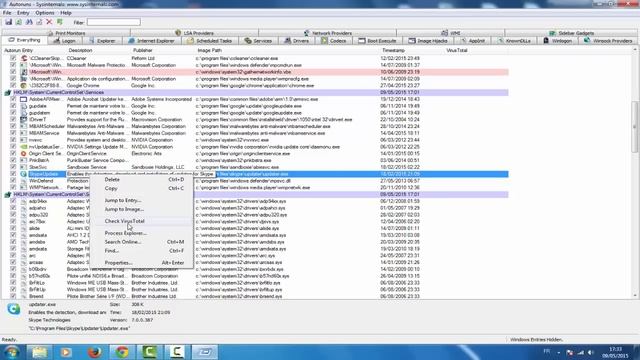The width and height of the screenshot is (640, 360).
Task: Open the Help menu
Action: pos(66,13)
